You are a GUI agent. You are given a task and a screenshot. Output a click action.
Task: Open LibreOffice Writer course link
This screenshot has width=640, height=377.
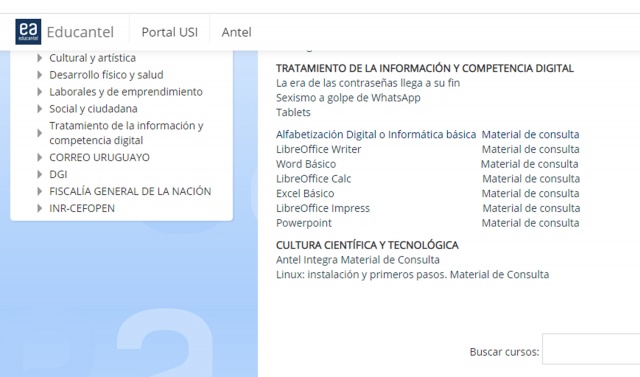point(318,149)
